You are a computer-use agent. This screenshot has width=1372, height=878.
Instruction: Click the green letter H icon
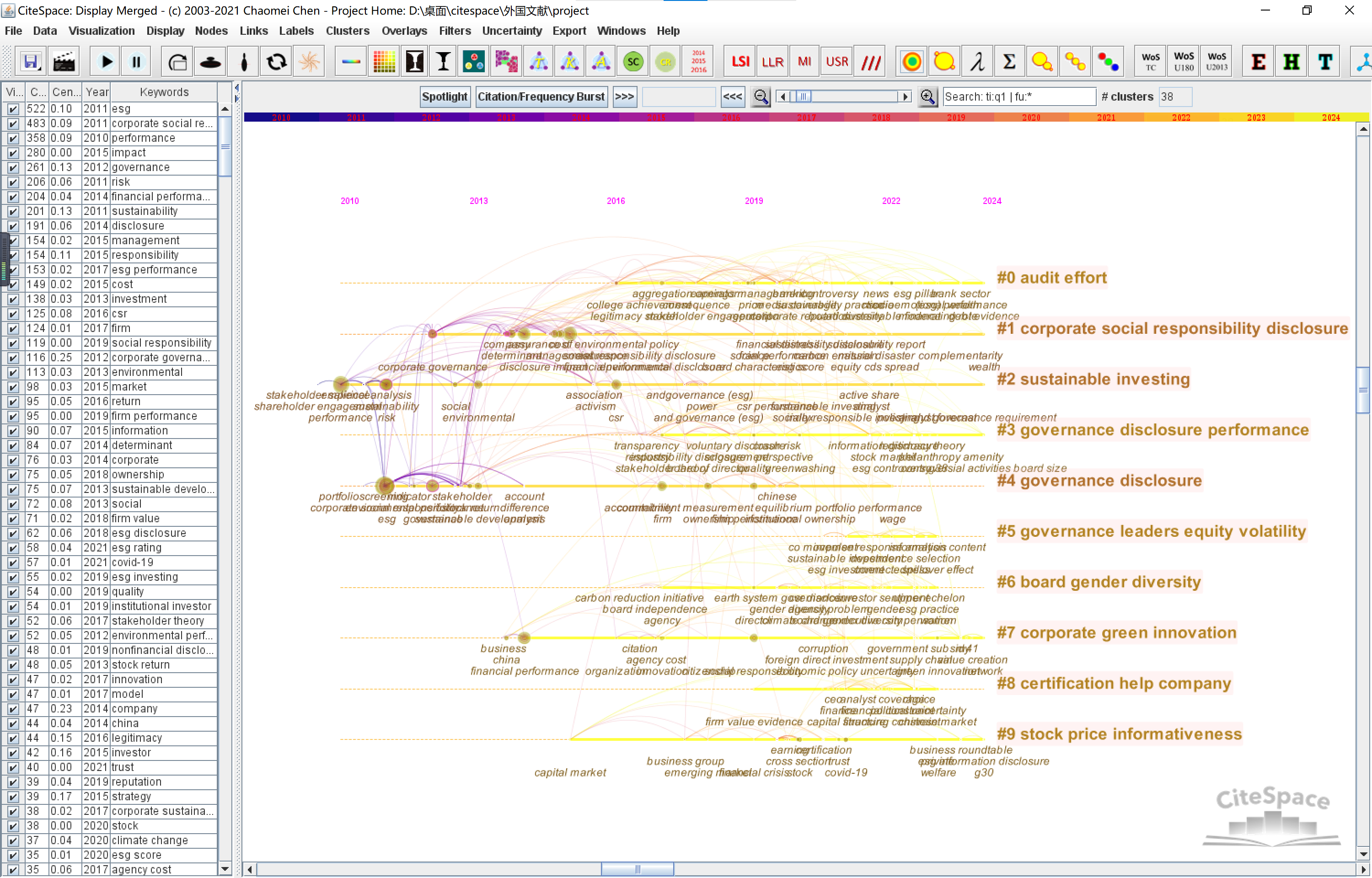click(1291, 62)
